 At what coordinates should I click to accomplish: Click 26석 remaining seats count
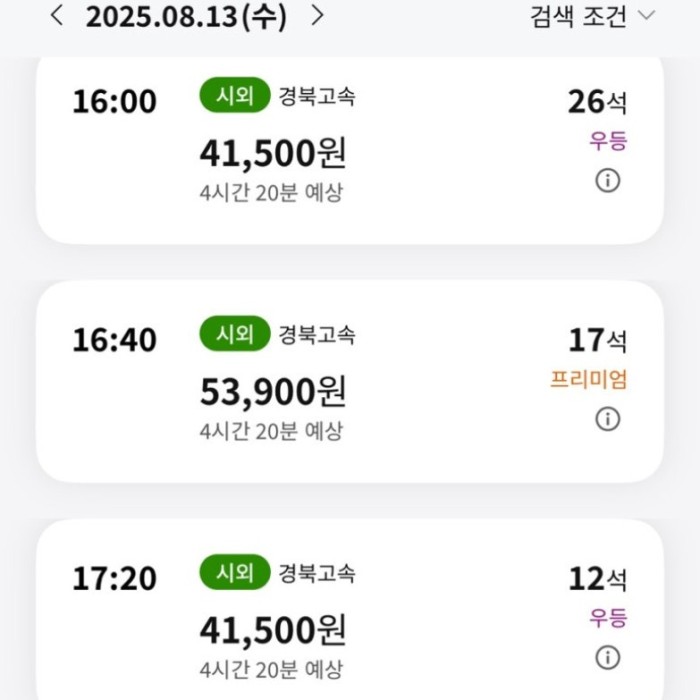point(597,102)
